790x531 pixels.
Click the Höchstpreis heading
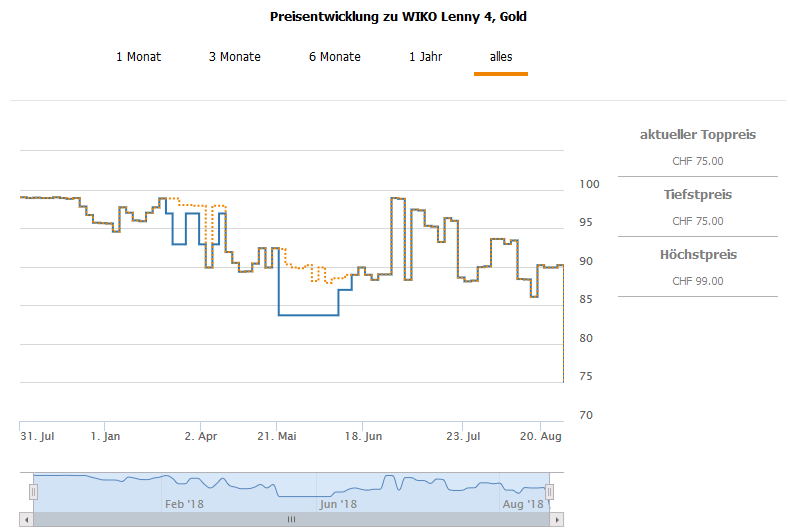(x=697, y=255)
